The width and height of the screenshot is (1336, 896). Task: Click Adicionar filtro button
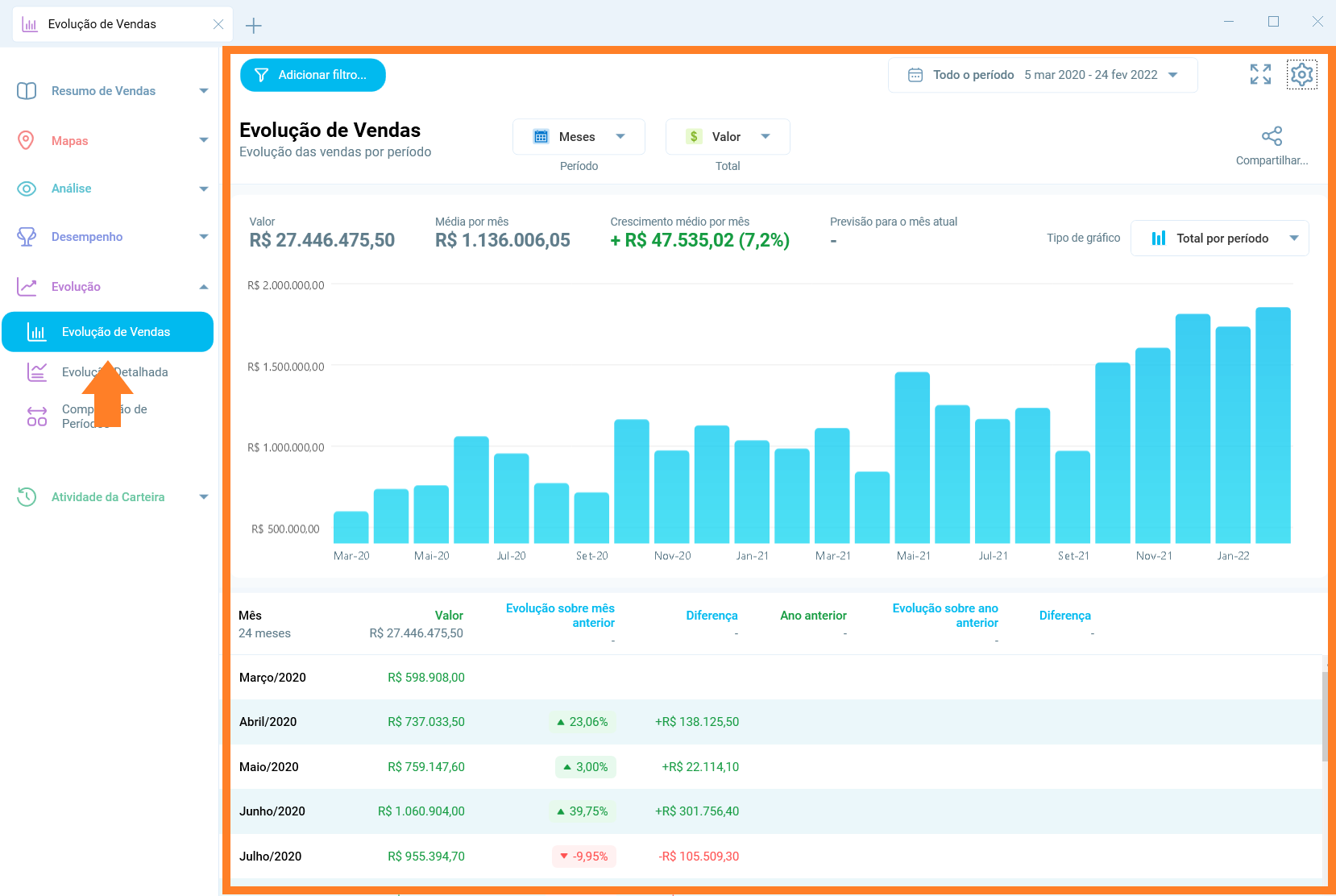(313, 75)
